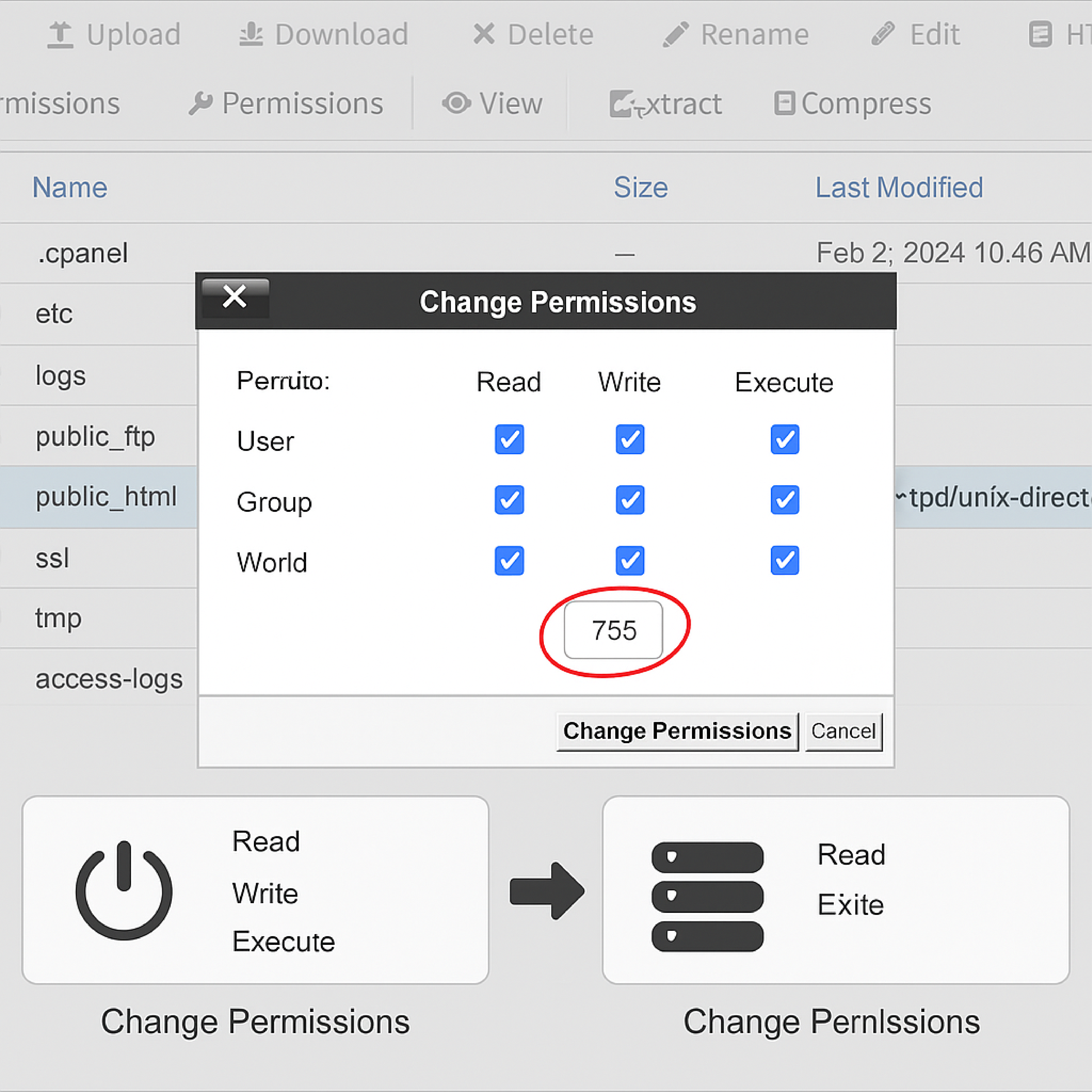This screenshot has width=1092, height=1092.
Task: Cancel the permissions dialog
Action: [843, 731]
